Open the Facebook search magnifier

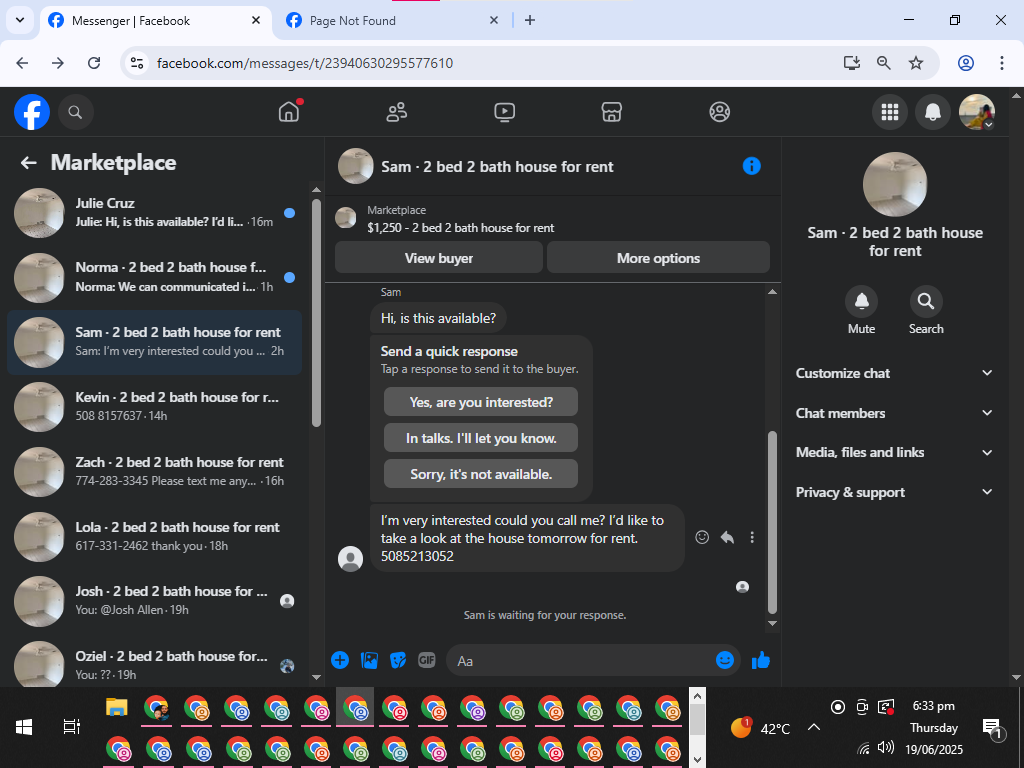pos(75,112)
